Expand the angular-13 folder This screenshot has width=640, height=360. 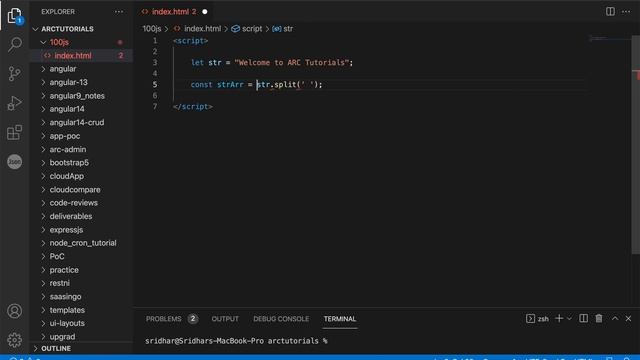(x=69, y=82)
